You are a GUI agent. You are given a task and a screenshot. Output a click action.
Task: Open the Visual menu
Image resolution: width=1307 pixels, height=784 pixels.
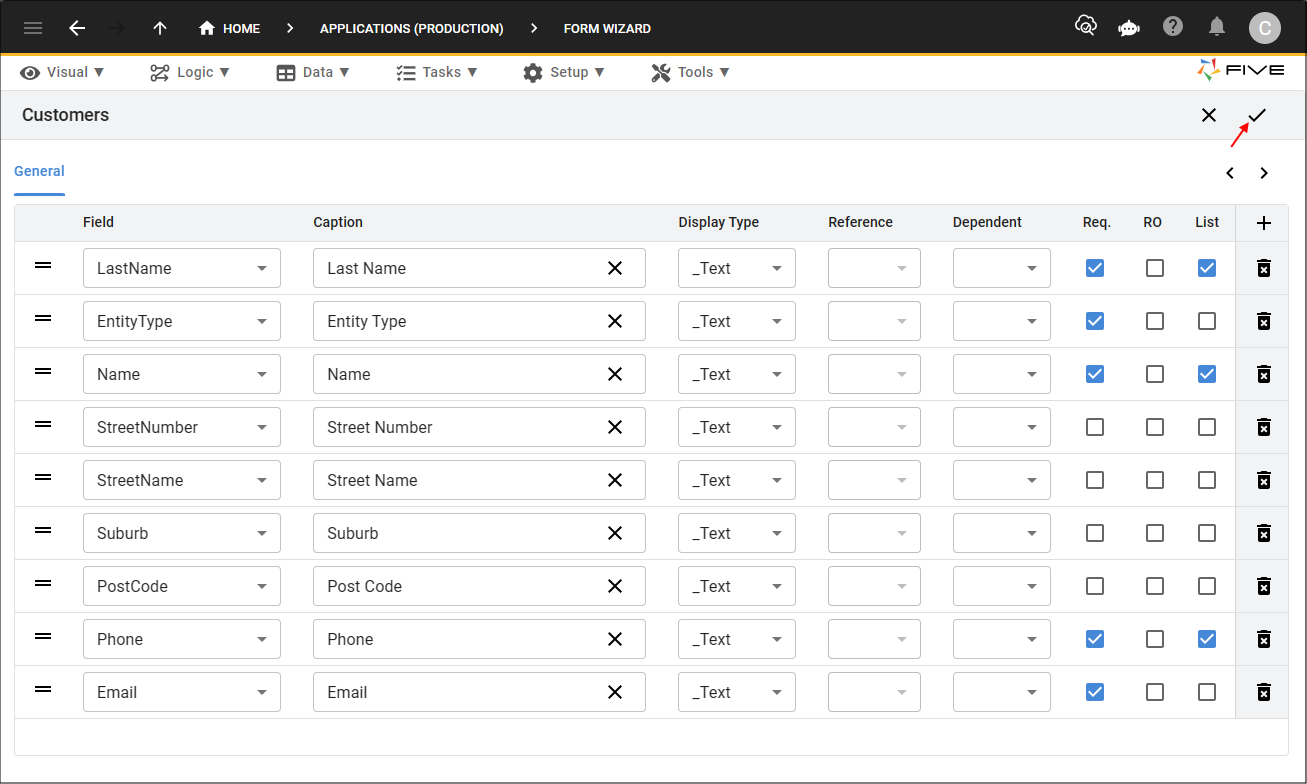coord(62,72)
